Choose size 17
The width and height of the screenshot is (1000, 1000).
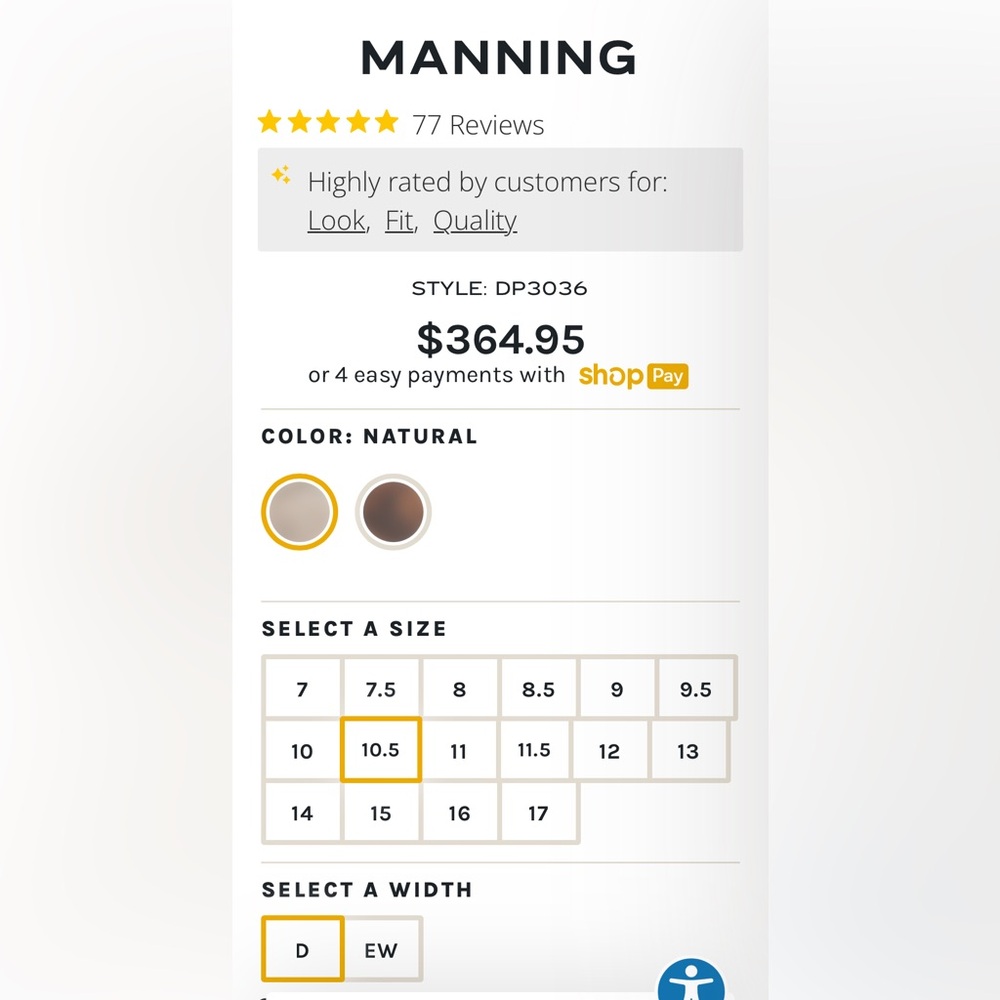click(538, 813)
